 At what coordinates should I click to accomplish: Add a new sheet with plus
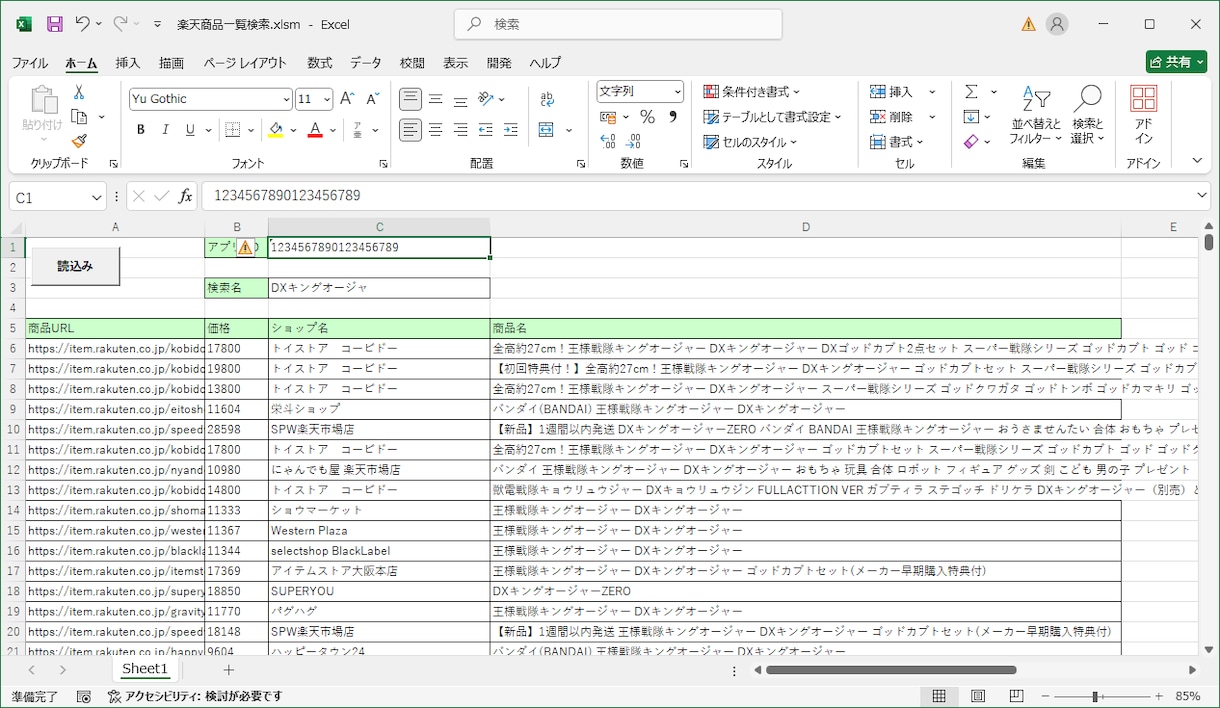pos(228,670)
